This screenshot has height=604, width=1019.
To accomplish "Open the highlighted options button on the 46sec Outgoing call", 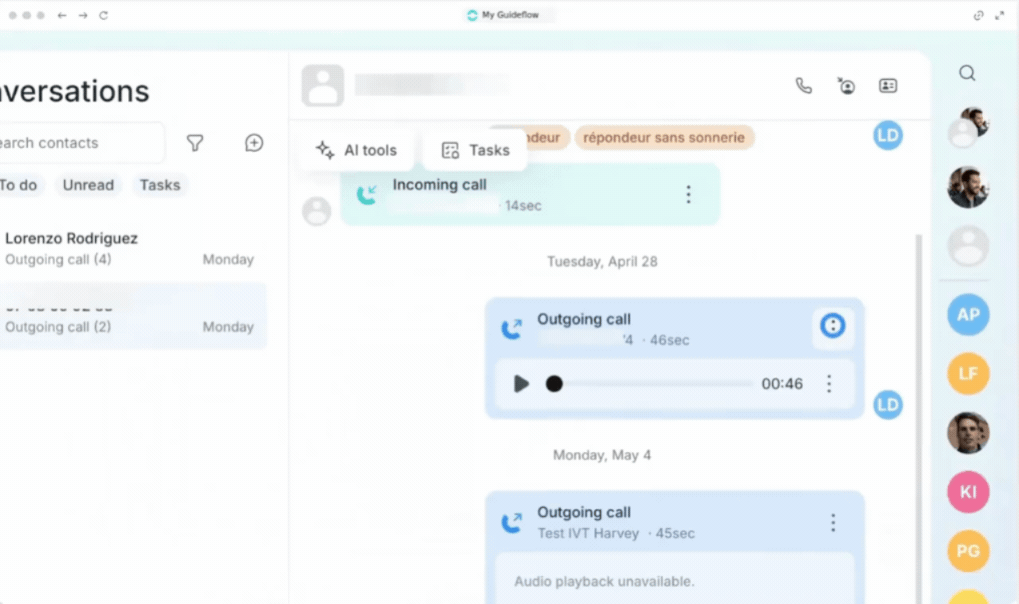I will (x=832, y=326).
